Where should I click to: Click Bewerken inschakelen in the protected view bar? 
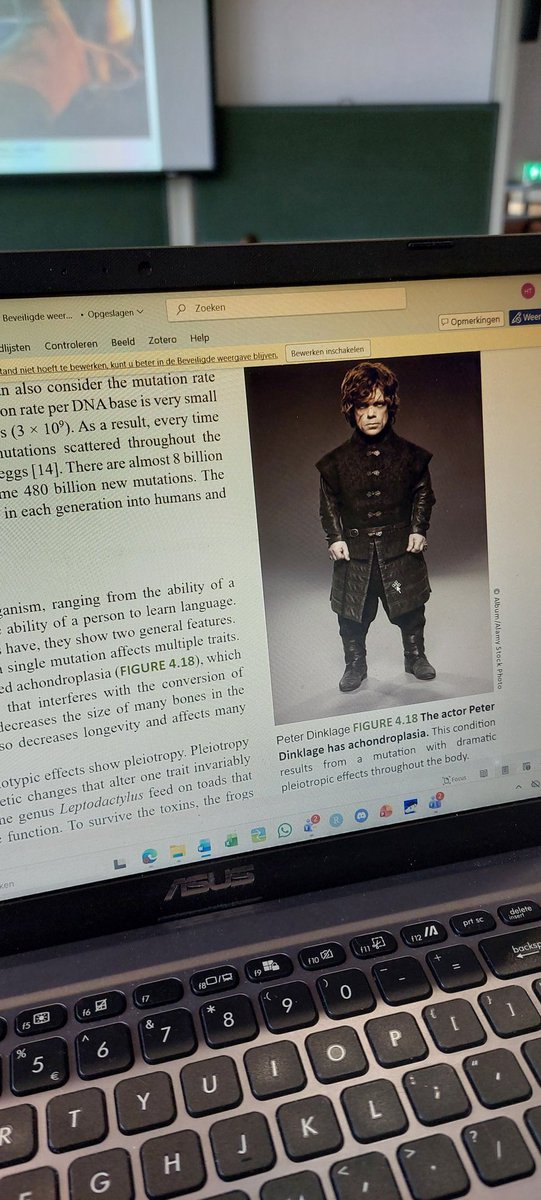click(327, 351)
